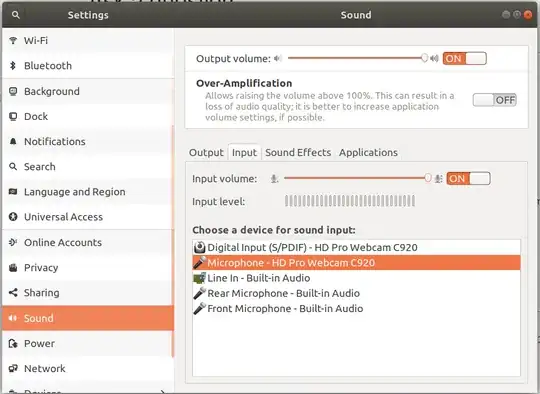Open Power settings

(87, 343)
